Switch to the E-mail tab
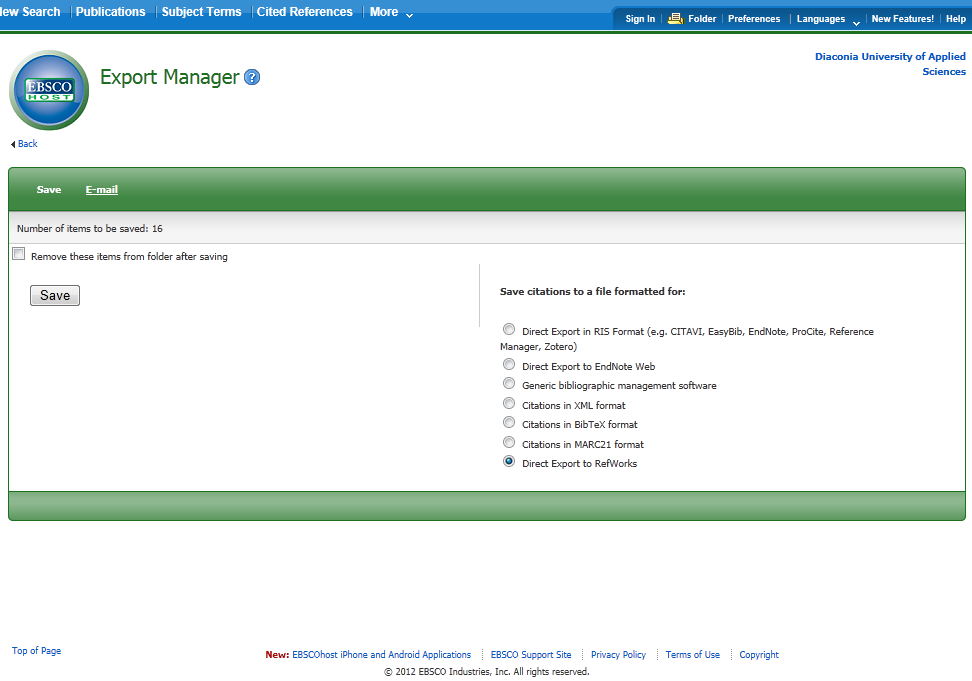The width and height of the screenshot is (972, 681). coord(102,190)
